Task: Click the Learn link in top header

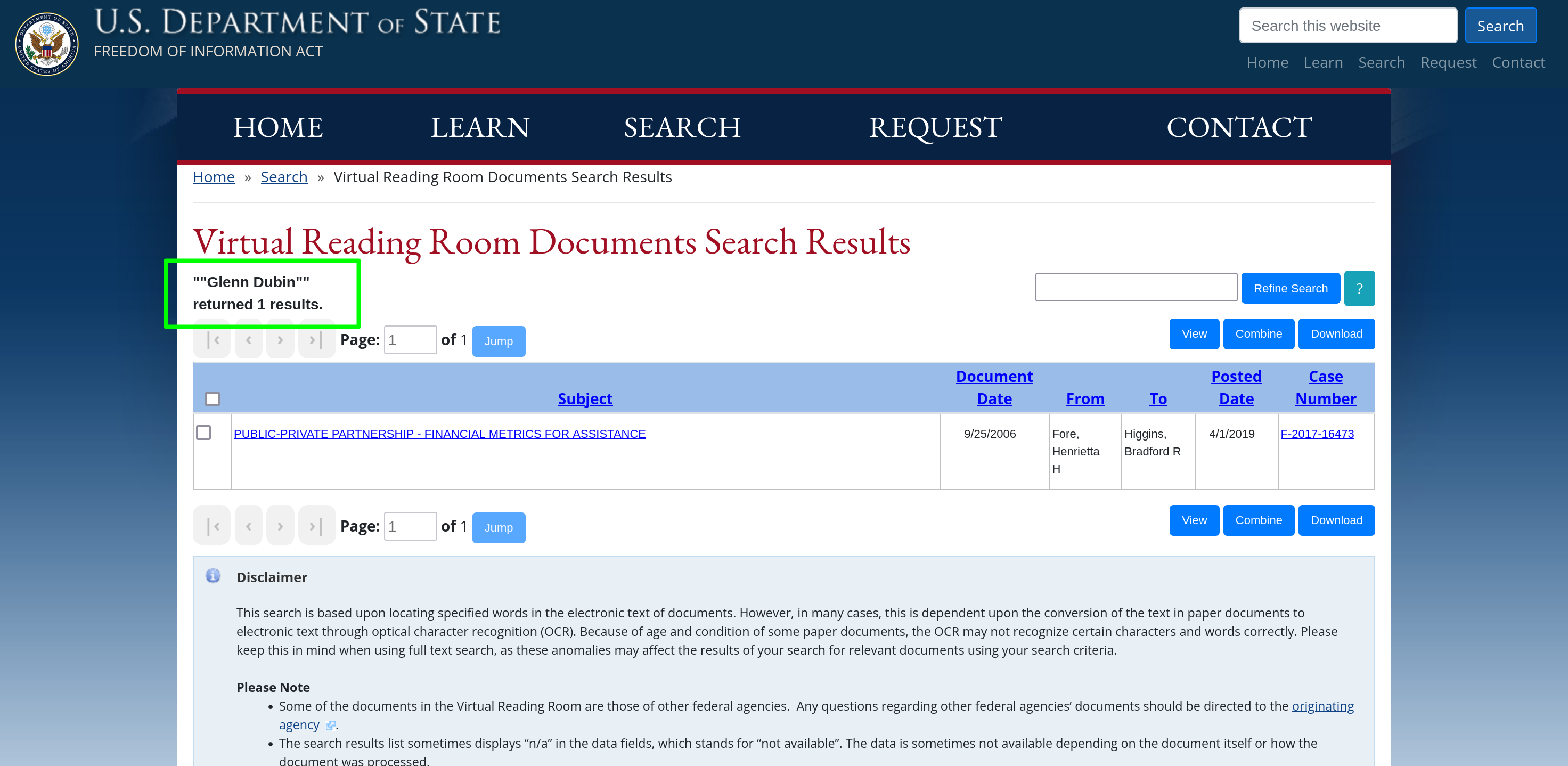Action: 1324,62
